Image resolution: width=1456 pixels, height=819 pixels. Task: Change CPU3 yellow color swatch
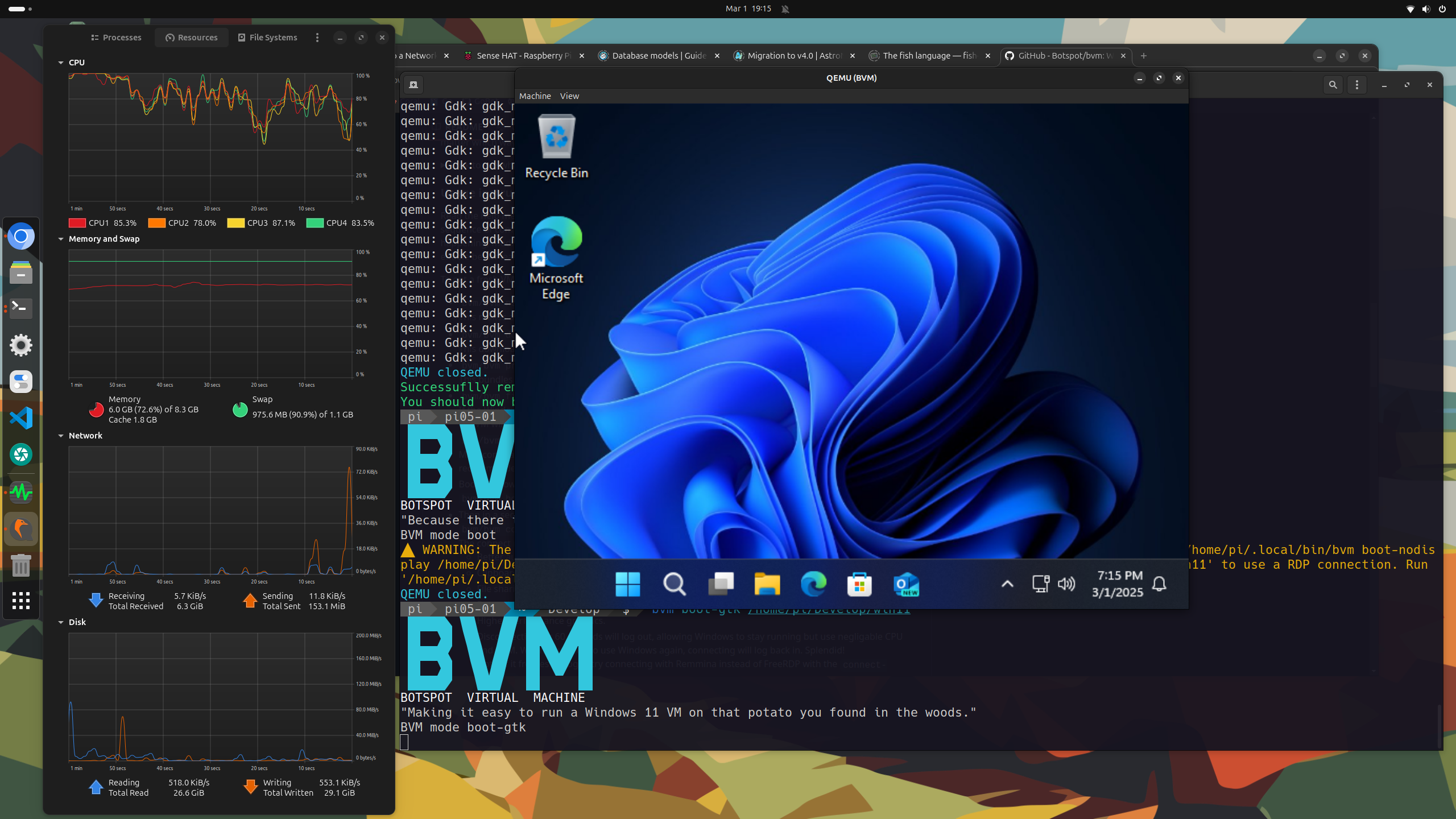point(235,223)
